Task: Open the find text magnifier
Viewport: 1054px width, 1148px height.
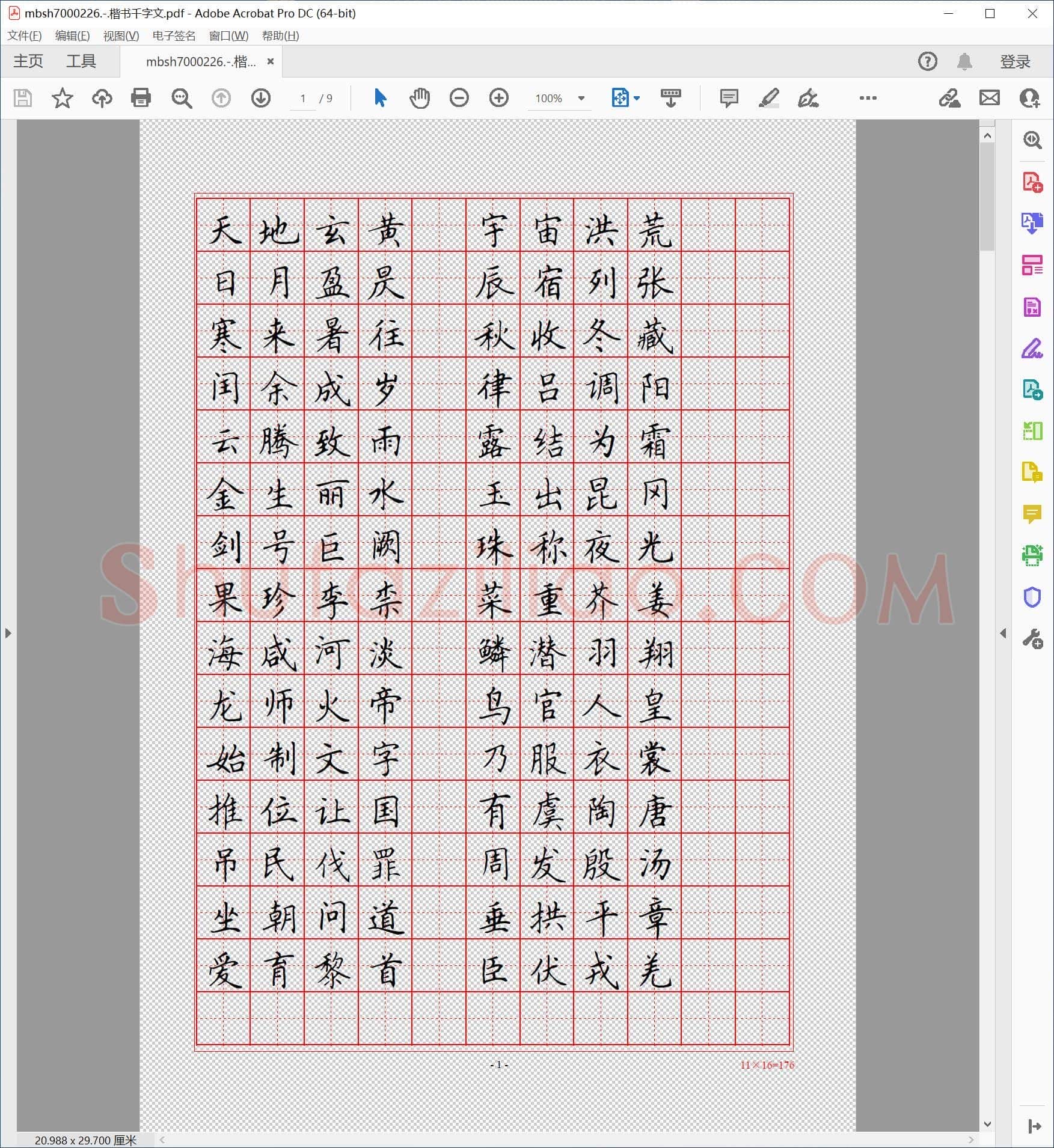Action: 181,98
